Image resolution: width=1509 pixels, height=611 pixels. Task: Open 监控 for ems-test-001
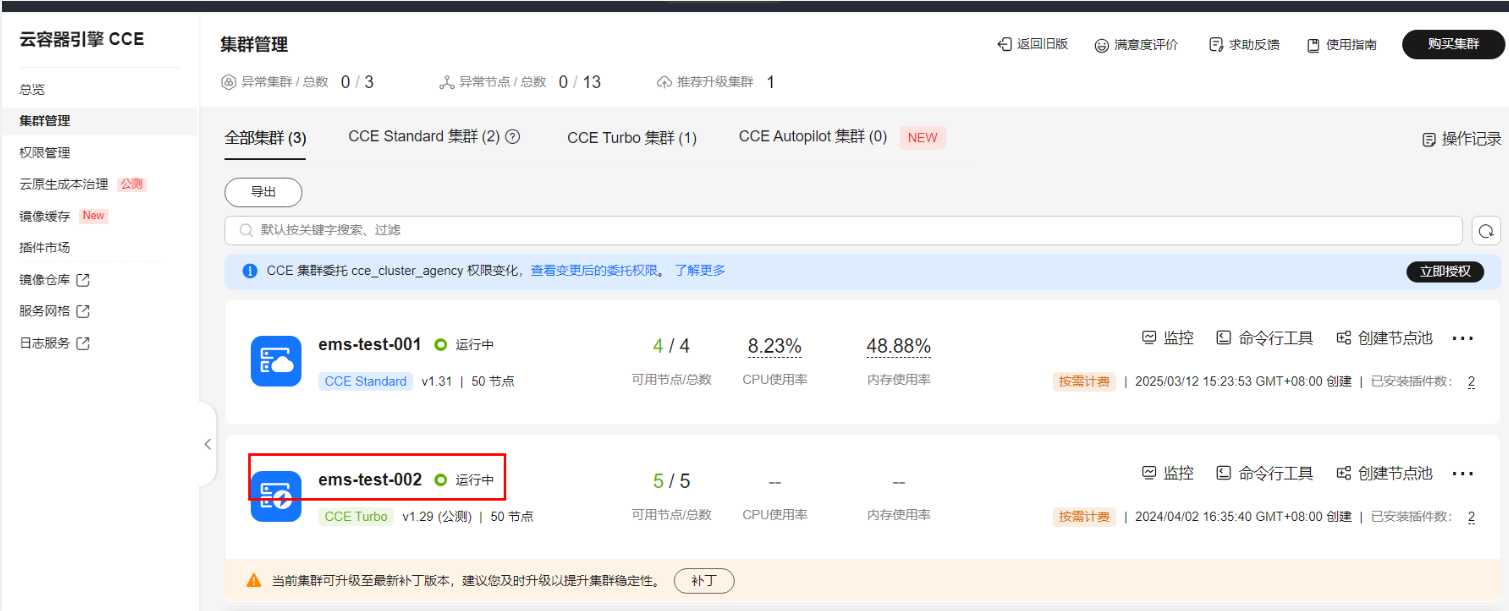tap(1168, 338)
